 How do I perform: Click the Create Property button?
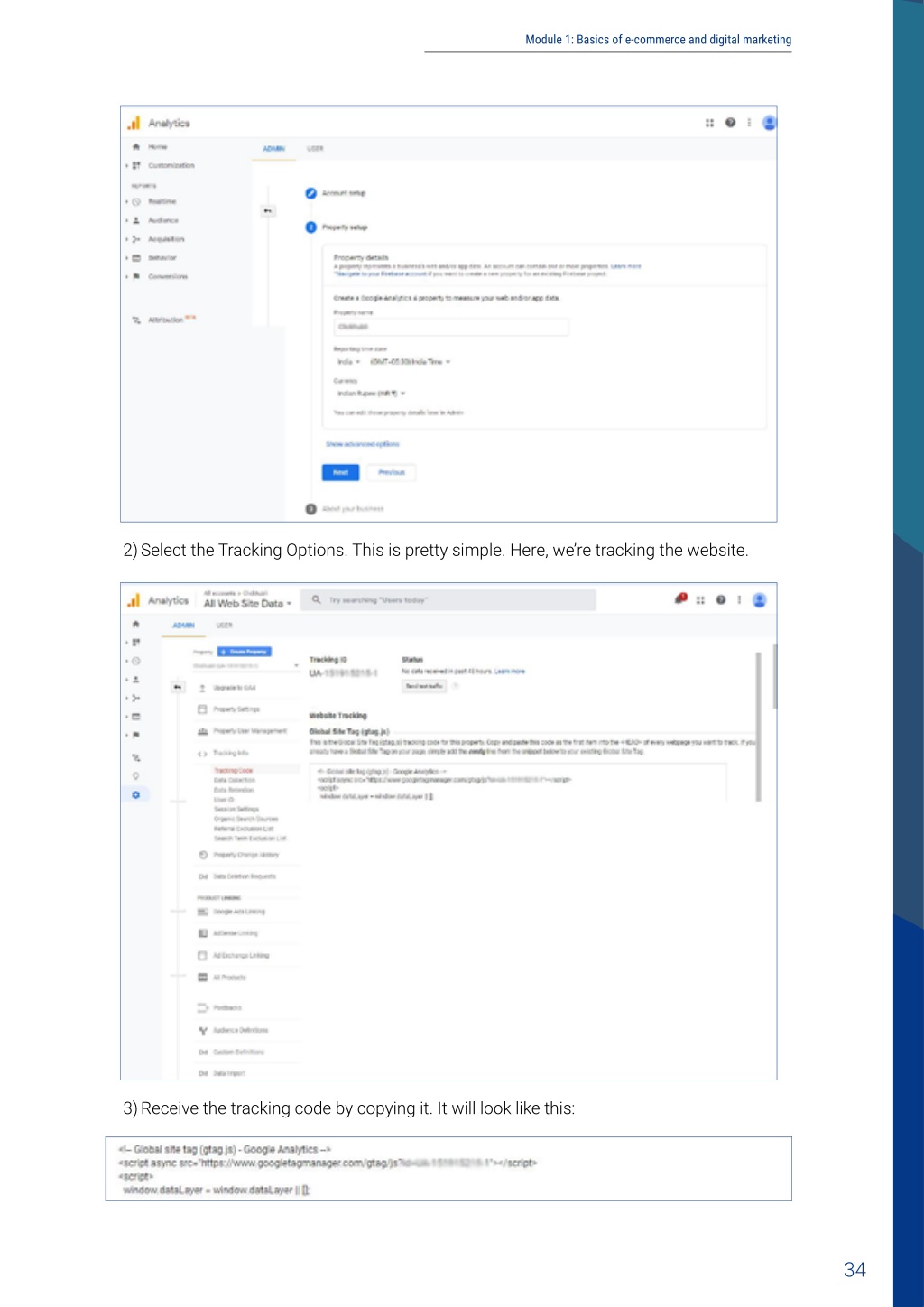point(245,652)
